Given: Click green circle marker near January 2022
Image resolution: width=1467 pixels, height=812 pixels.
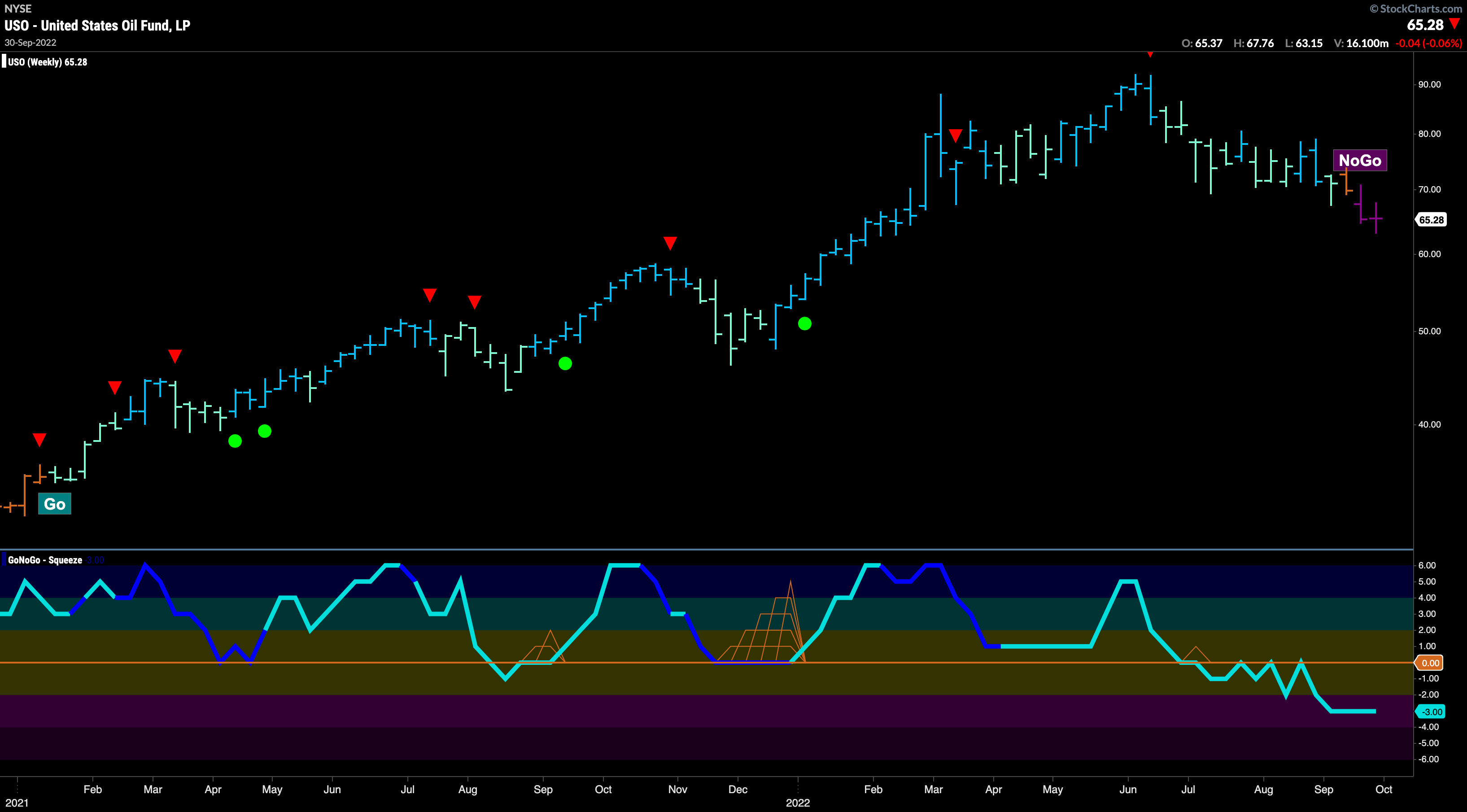Looking at the screenshot, I should [805, 323].
